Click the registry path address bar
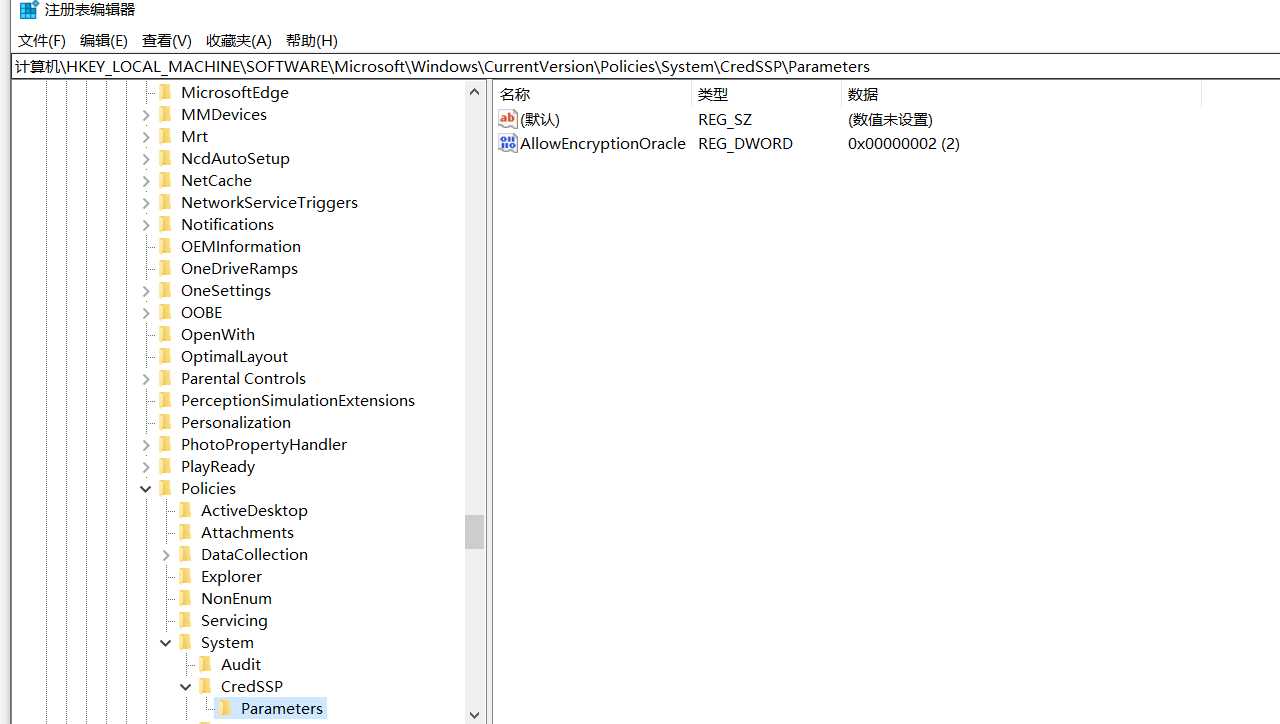This screenshot has height=724, width=1280. click(645, 66)
